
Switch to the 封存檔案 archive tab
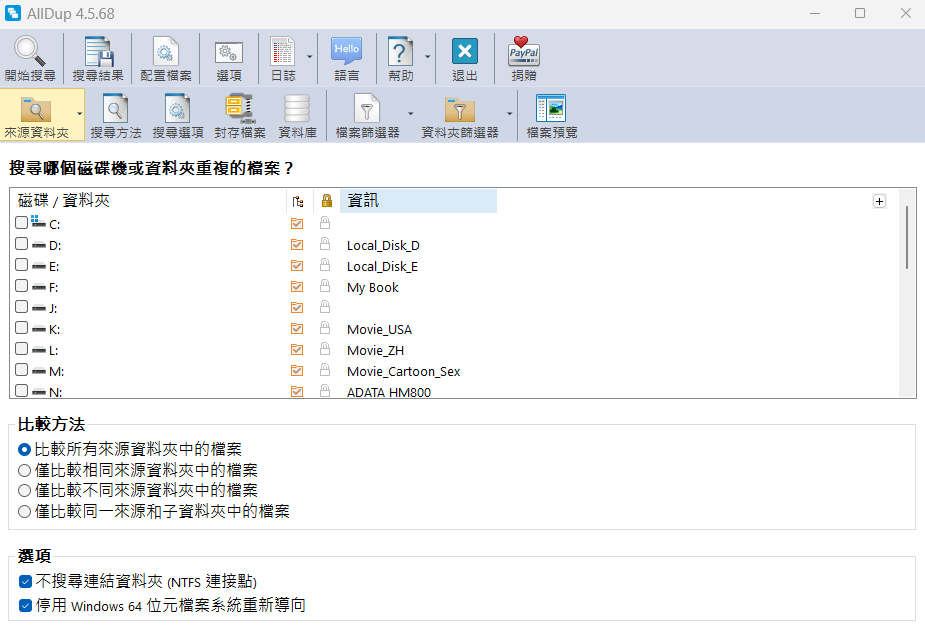tap(240, 116)
